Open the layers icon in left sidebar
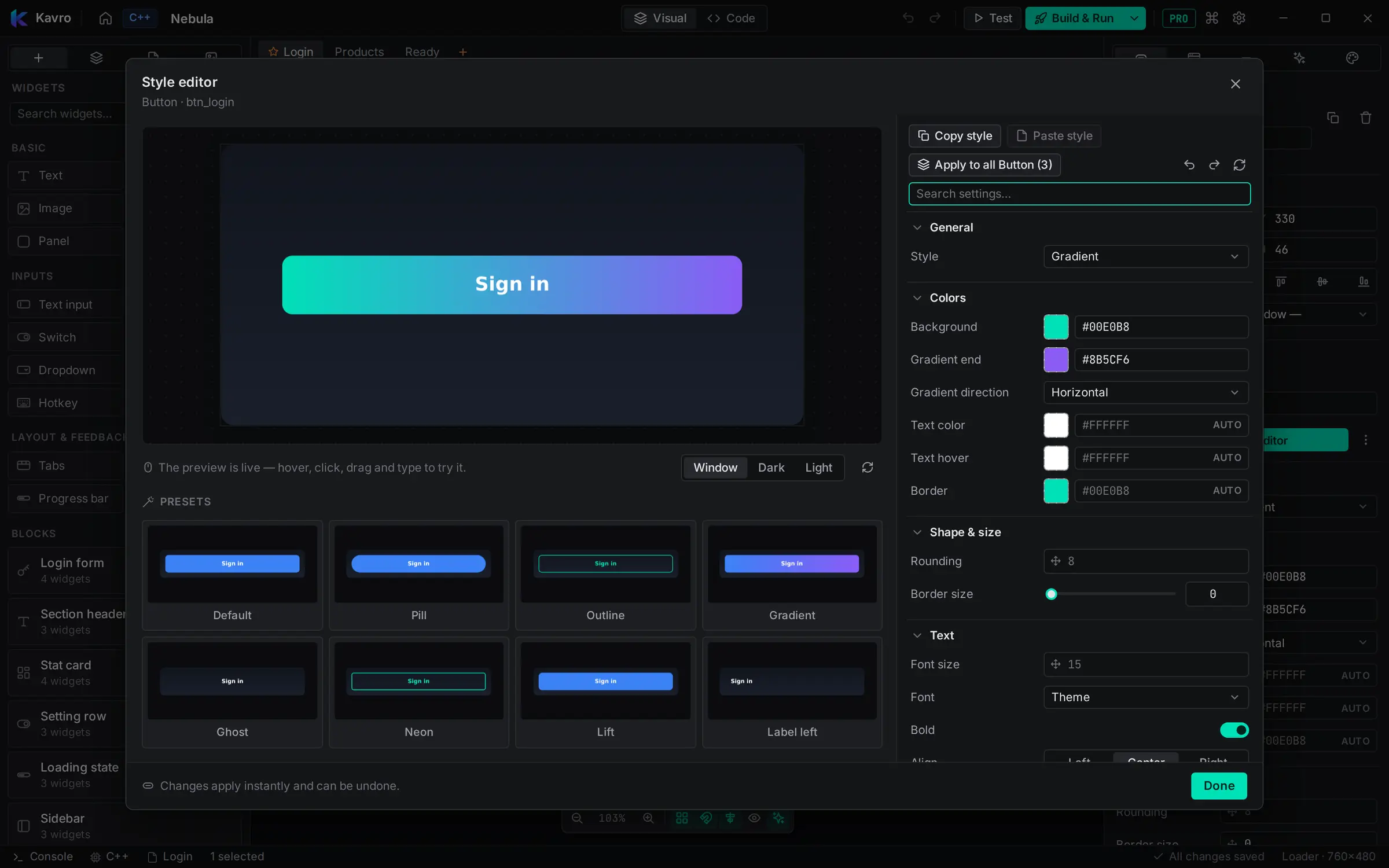The width and height of the screenshot is (1389, 868). pos(96,58)
